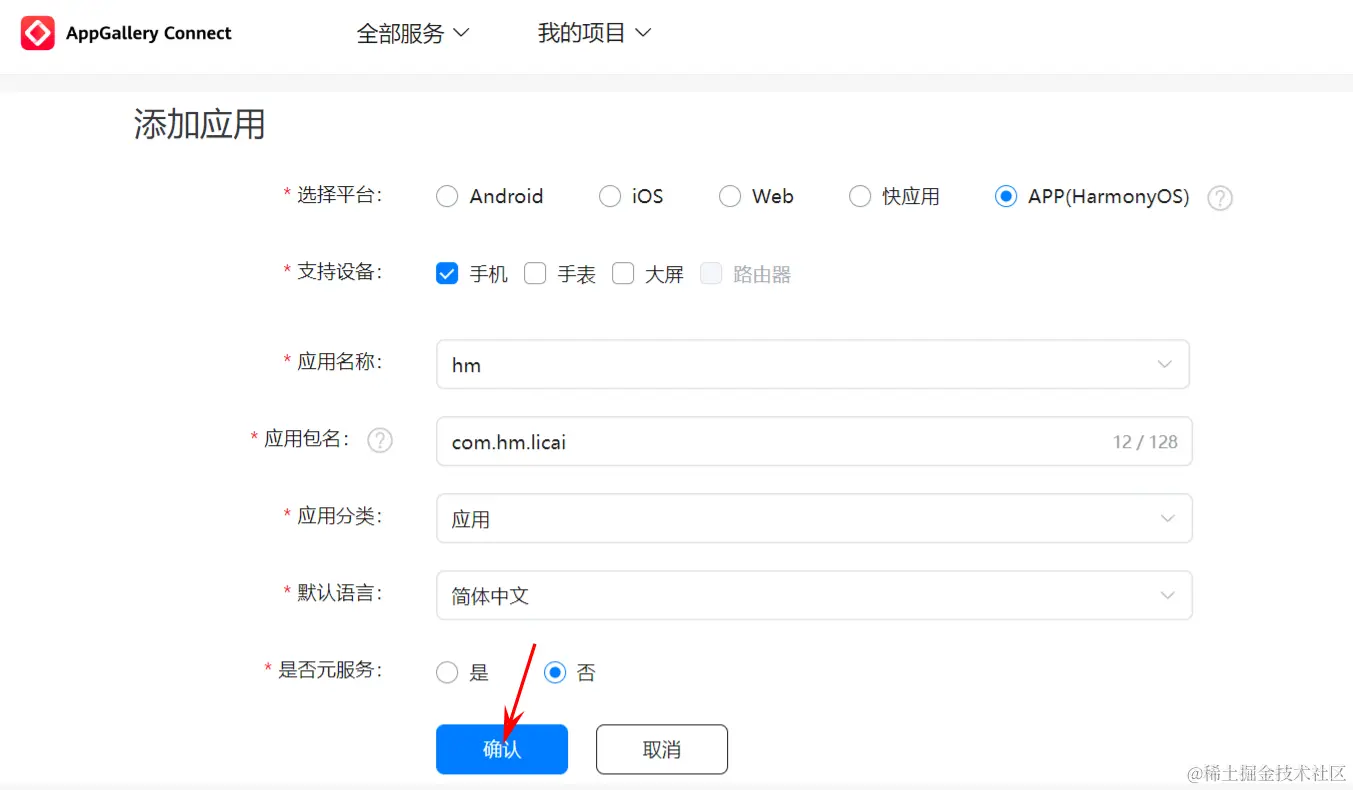The width and height of the screenshot is (1353, 790).
Task: Check the 路由器 device checkbox
Action: 711,273
